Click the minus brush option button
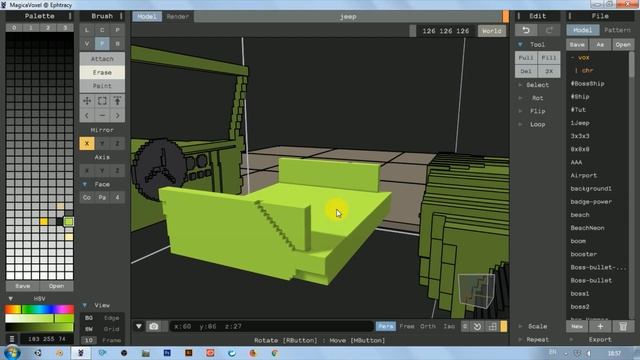This screenshot has width=640, height=360. click(102, 116)
